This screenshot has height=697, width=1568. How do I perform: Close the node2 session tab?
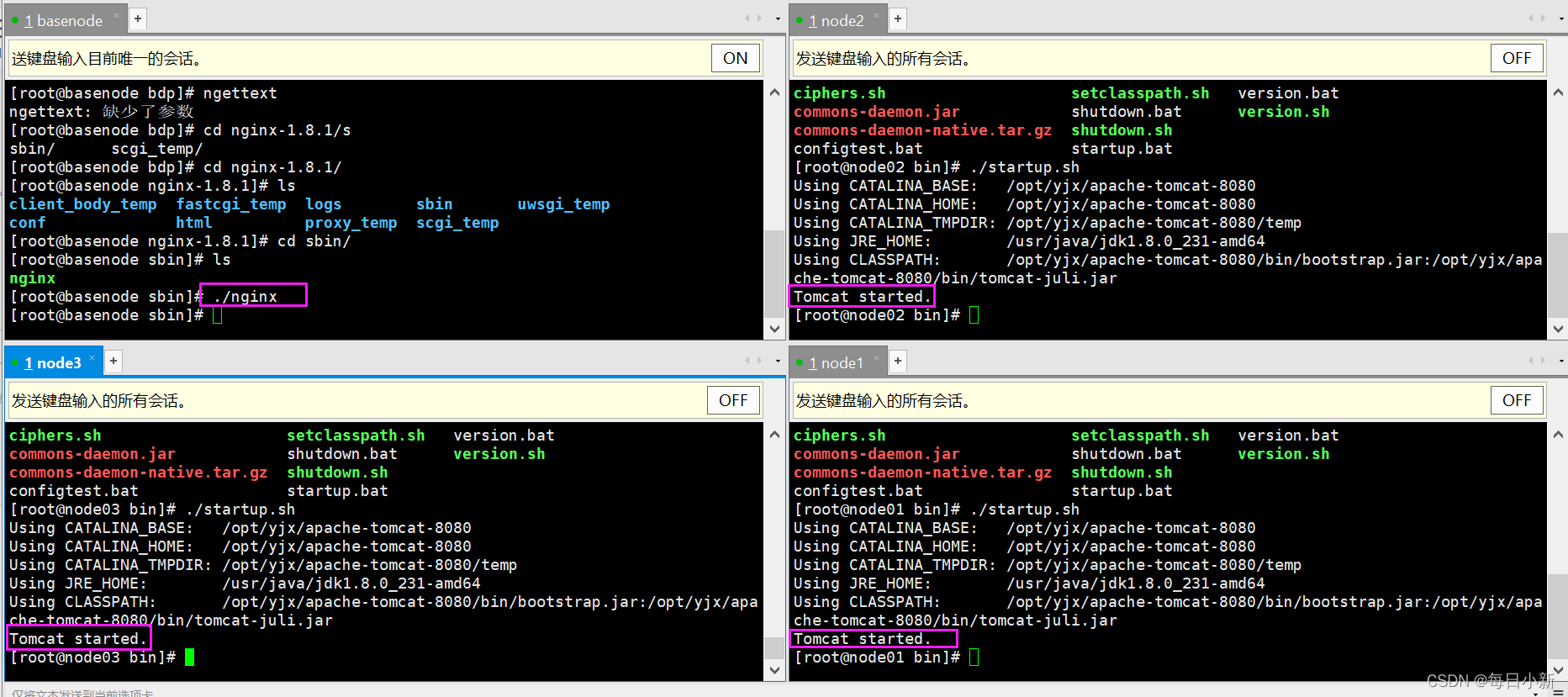coord(877,15)
